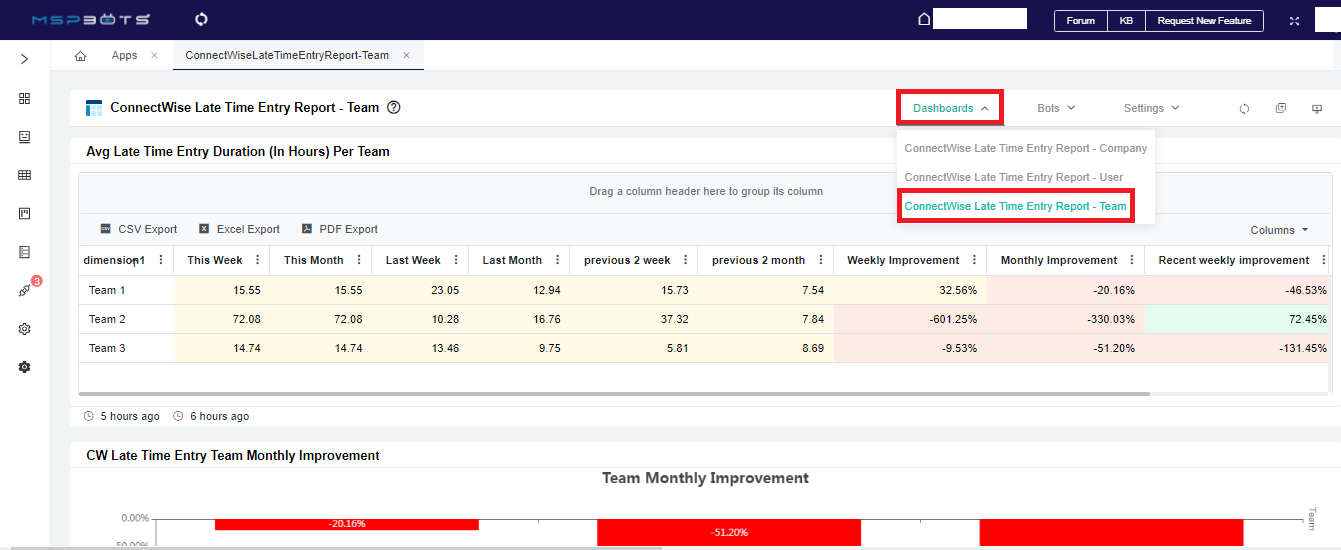Collapse the Dashboards dropdown

950,108
